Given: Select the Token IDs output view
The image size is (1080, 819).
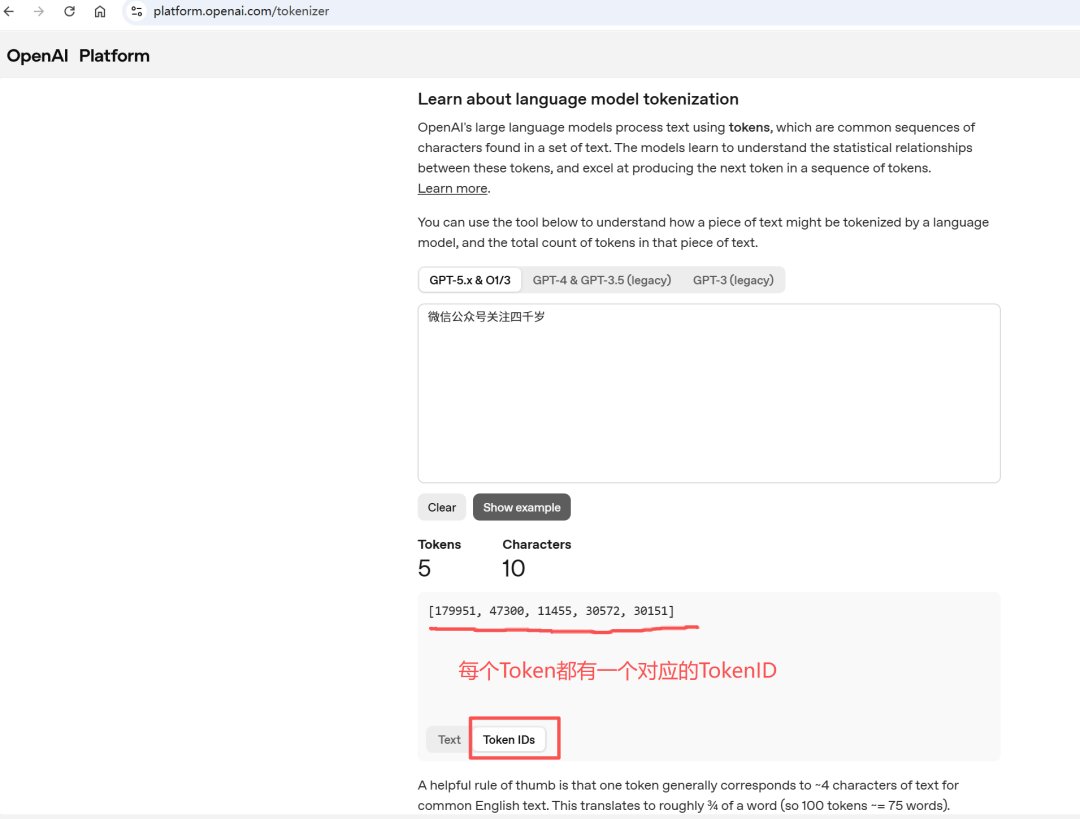Looking at the screenshot, I should pyautogui.click(x=508, y=739).
